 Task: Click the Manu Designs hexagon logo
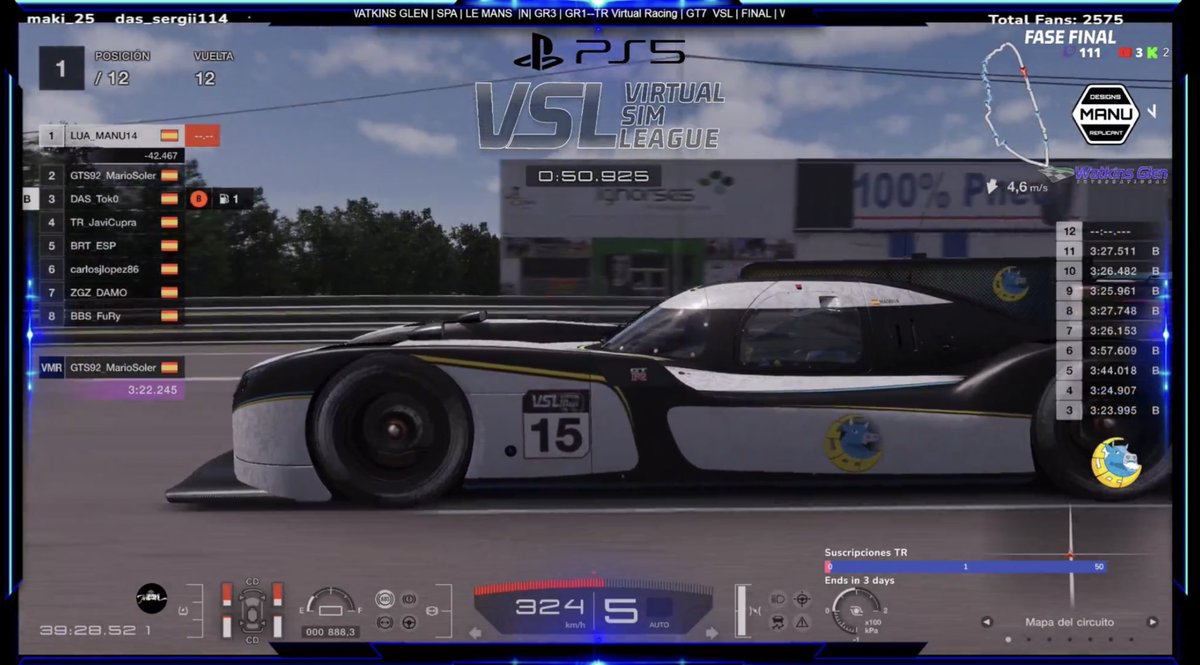[1105, 113]
